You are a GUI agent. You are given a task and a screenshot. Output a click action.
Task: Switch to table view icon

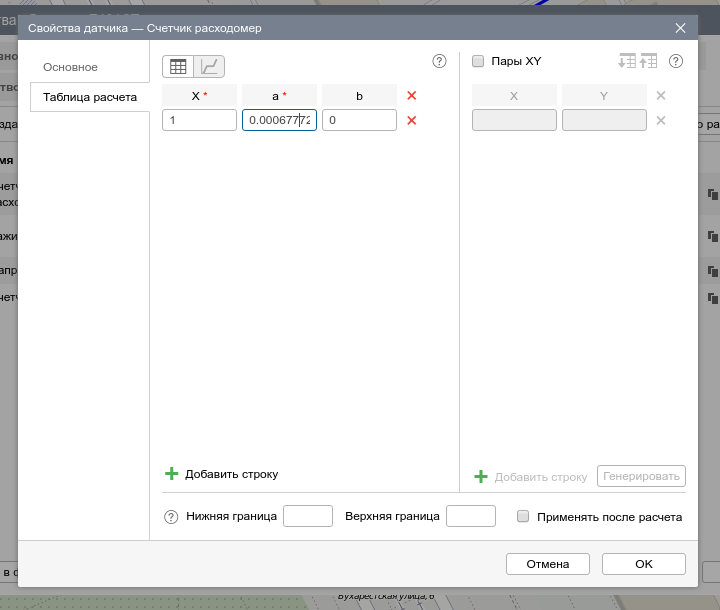coord(178,67)
